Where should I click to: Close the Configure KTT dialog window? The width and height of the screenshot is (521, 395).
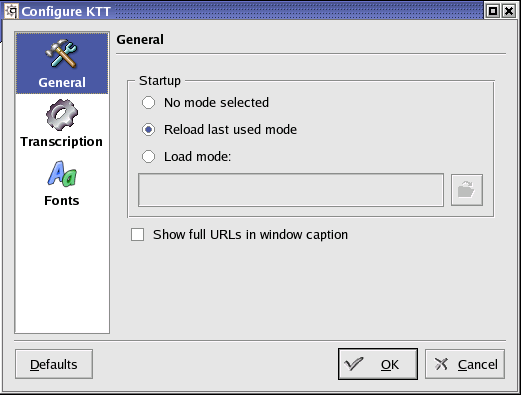point(509,11)
